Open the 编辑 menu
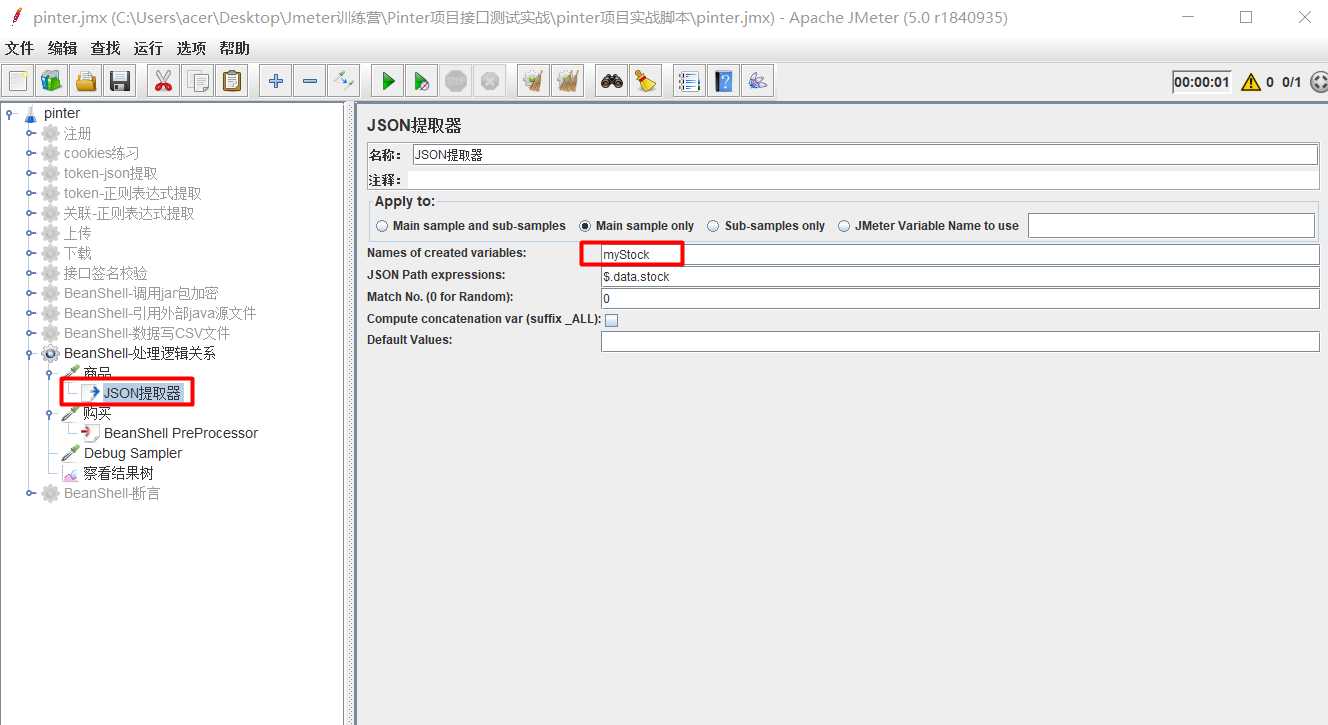This screenshot has width=1328, height=725. click(62, 48)
